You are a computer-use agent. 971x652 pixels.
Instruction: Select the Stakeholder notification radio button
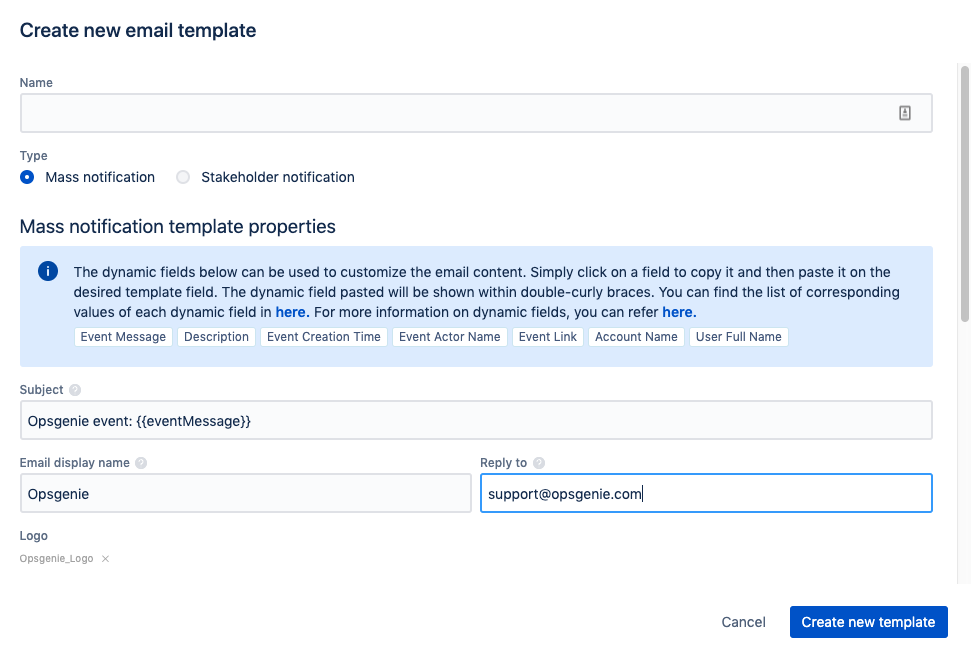(x=182, y=177)
